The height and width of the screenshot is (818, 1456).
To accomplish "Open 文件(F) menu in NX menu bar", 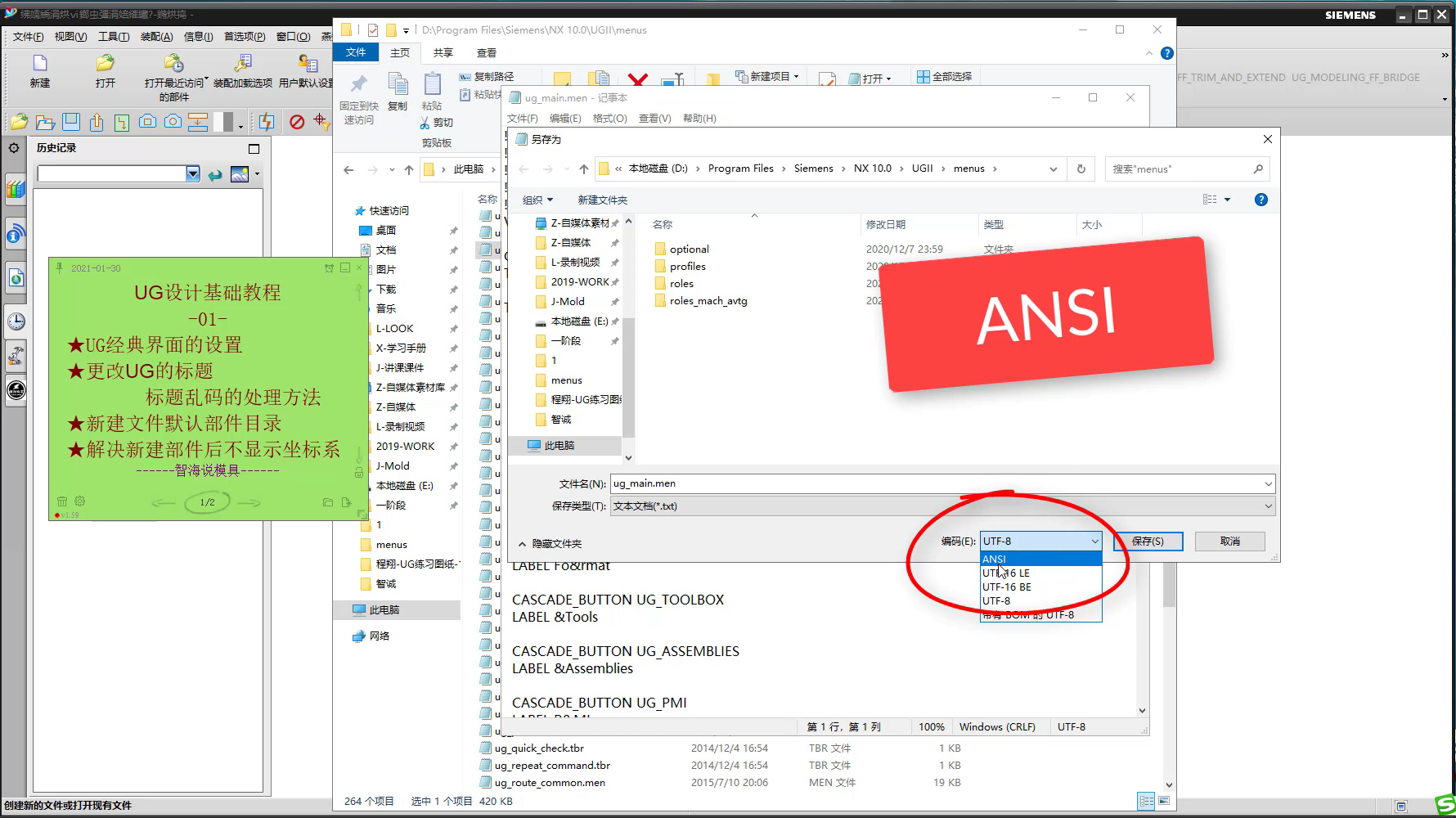I will [28, 37].
